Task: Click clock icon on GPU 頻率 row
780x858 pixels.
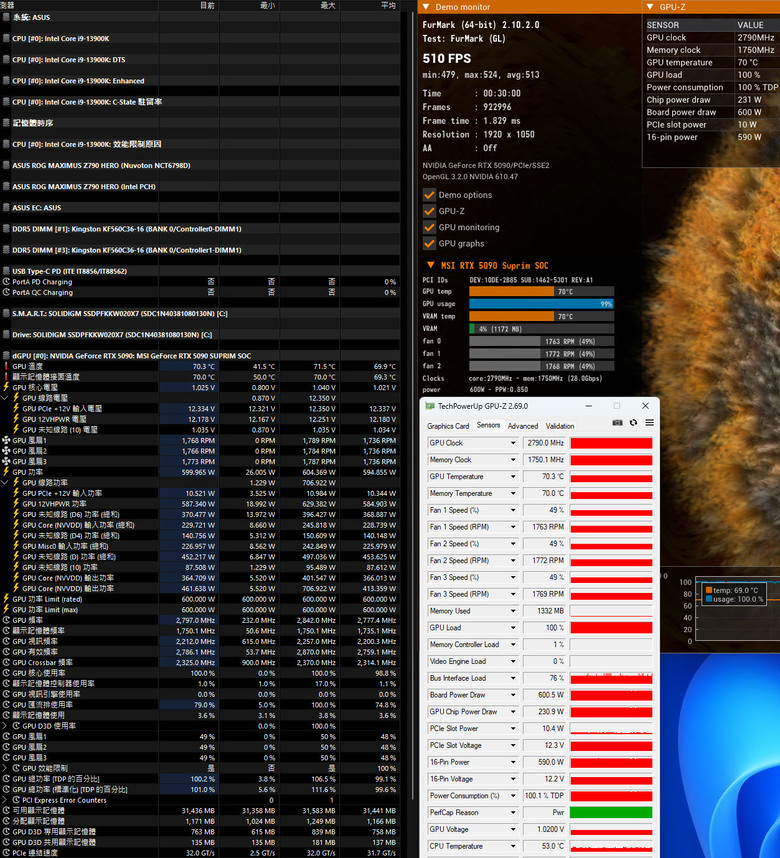Action: (x=6, y=620)
